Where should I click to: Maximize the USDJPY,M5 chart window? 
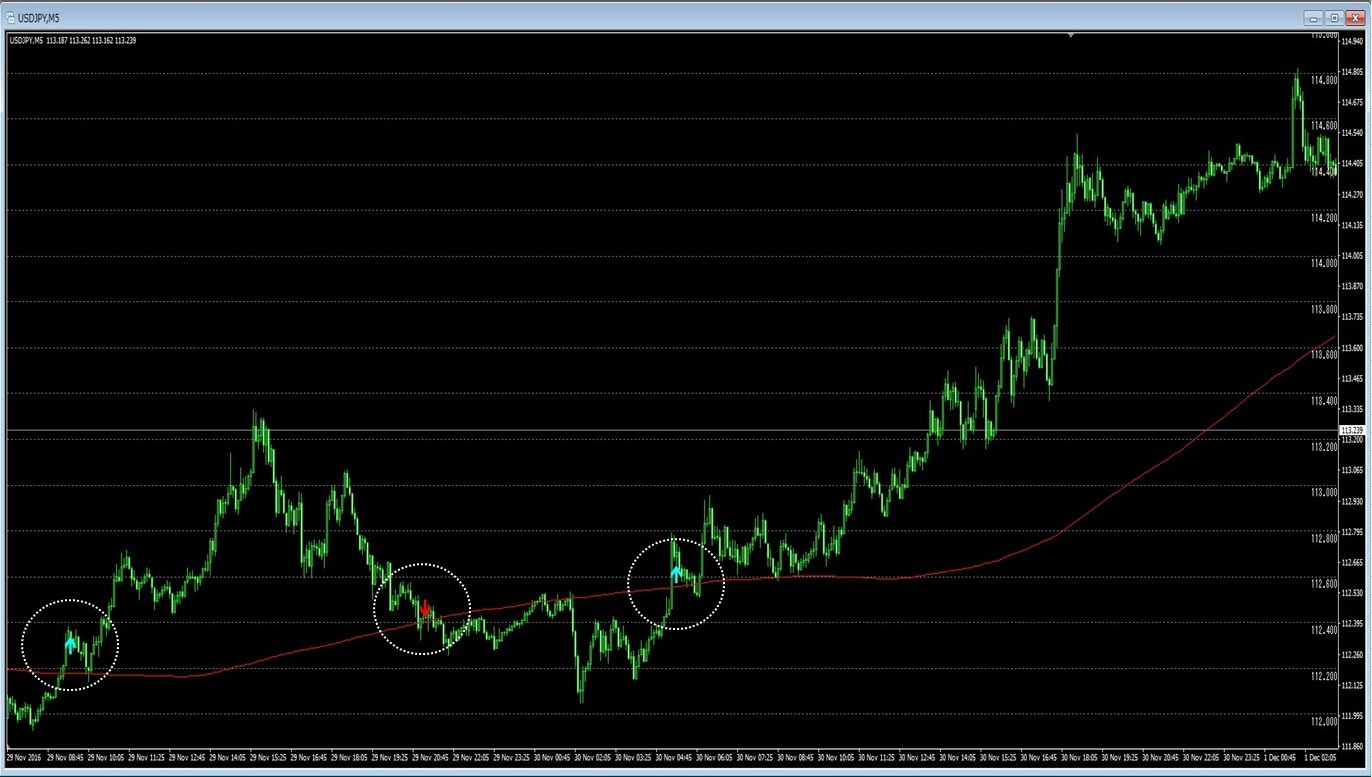(x=1335, y=17)
